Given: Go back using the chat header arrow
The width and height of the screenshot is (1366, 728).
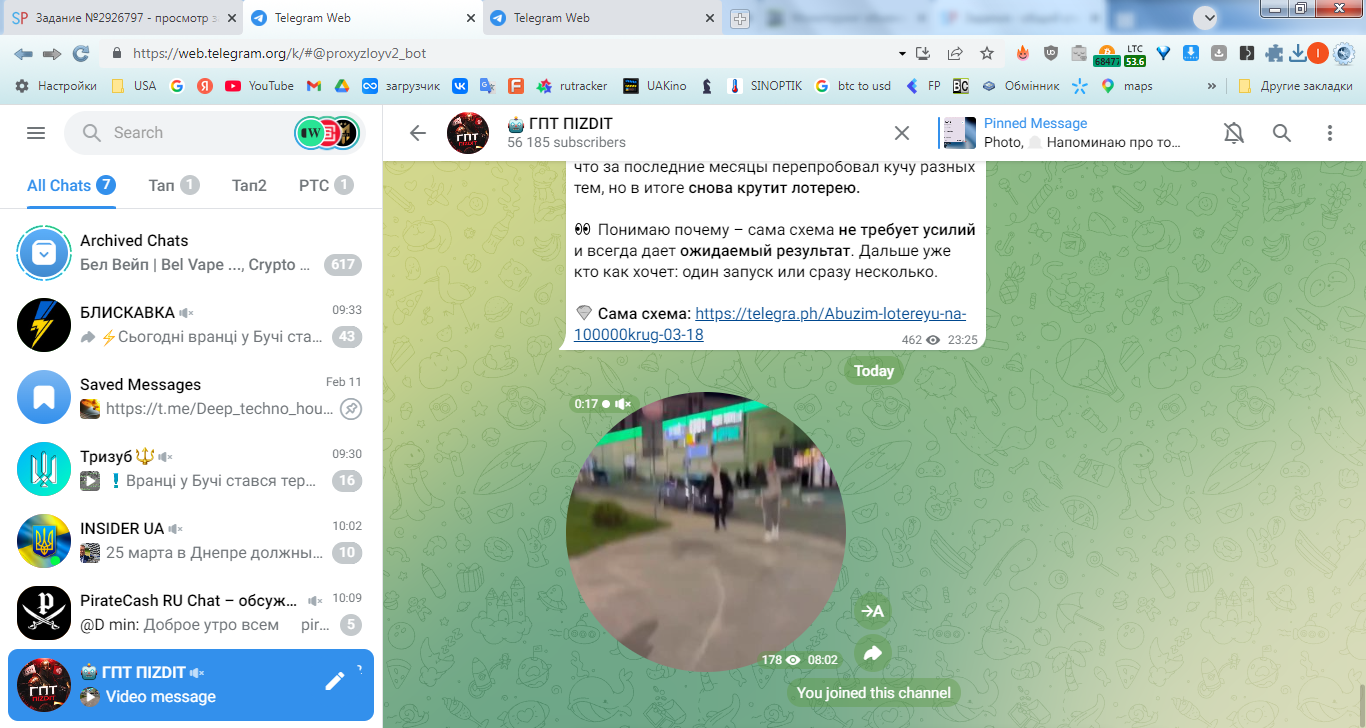Looking at the screenshot, I should tap(418, 133).
